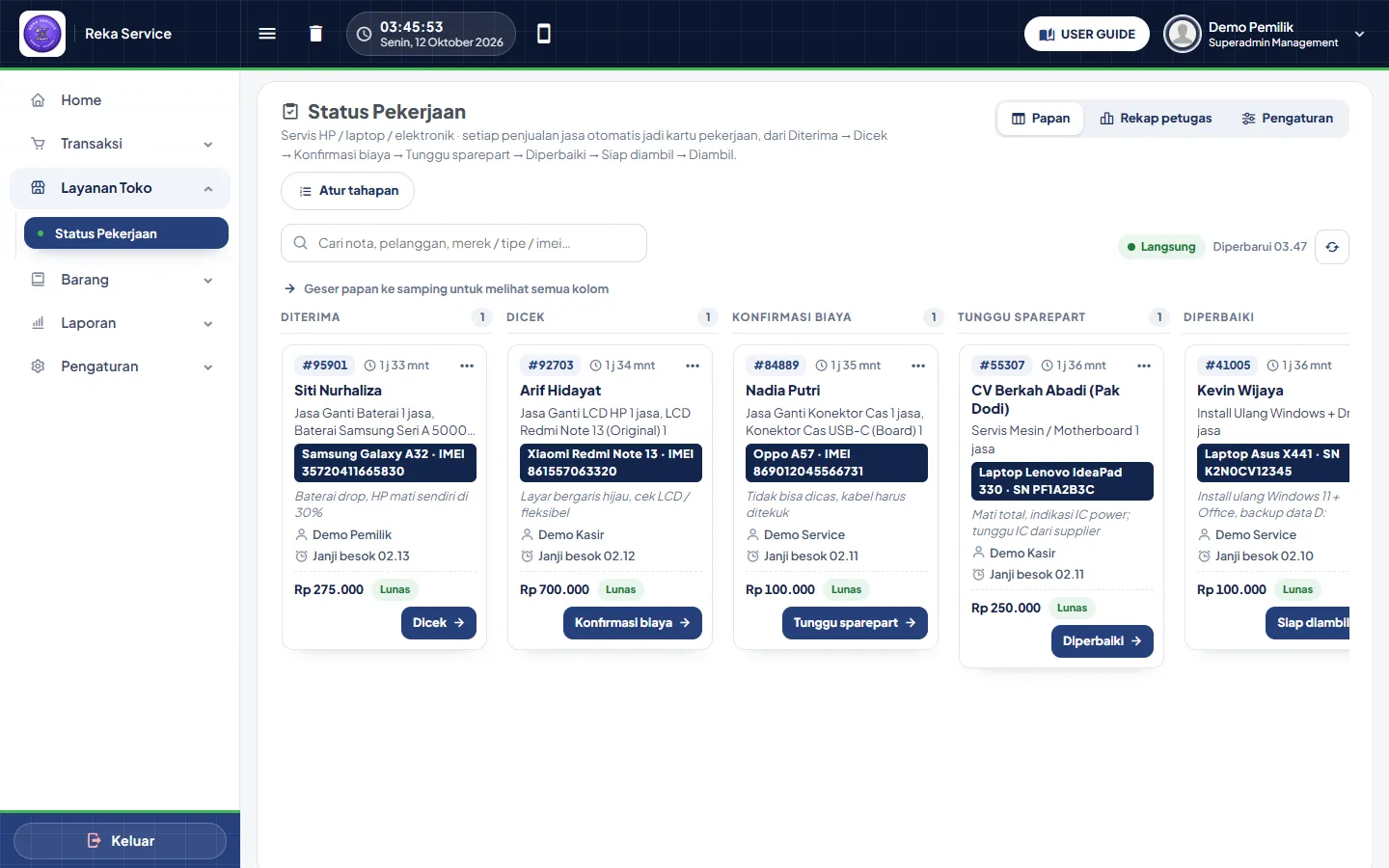This screenshot has height=868, width=1389.
Task: Expand the Laporan sidebar menu
Action: coord(120,323)
